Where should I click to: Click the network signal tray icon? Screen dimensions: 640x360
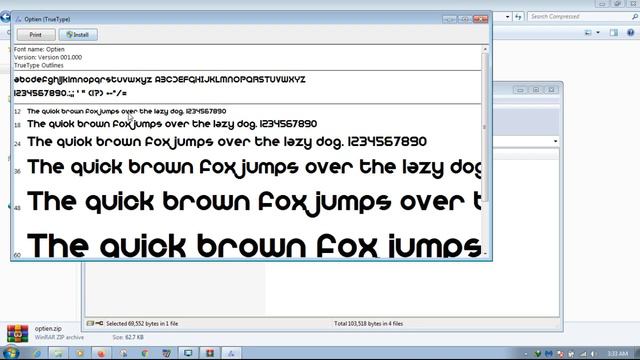(x=583, y=354)
